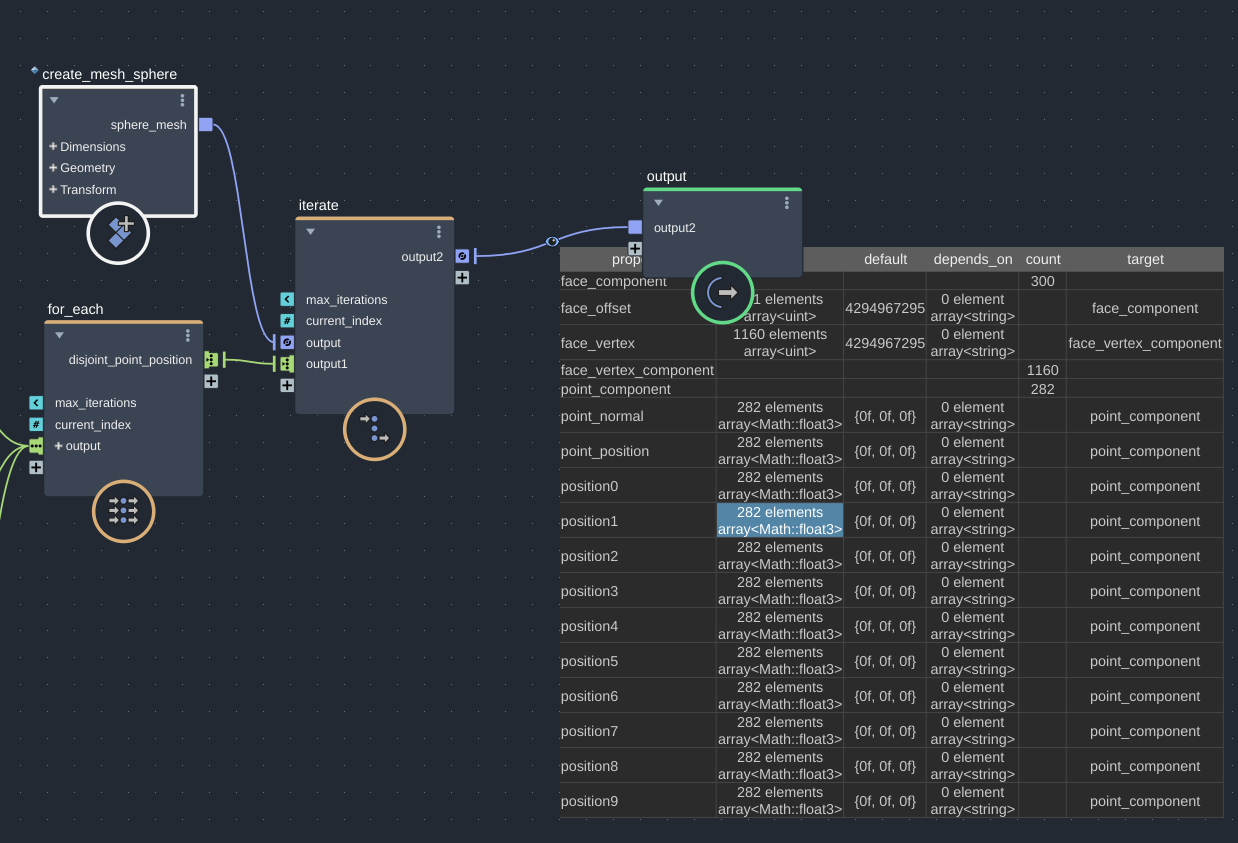The image size is (1238, 843).
Task: Collapse the create_mesh_sphere node
Action: point(54,100)
